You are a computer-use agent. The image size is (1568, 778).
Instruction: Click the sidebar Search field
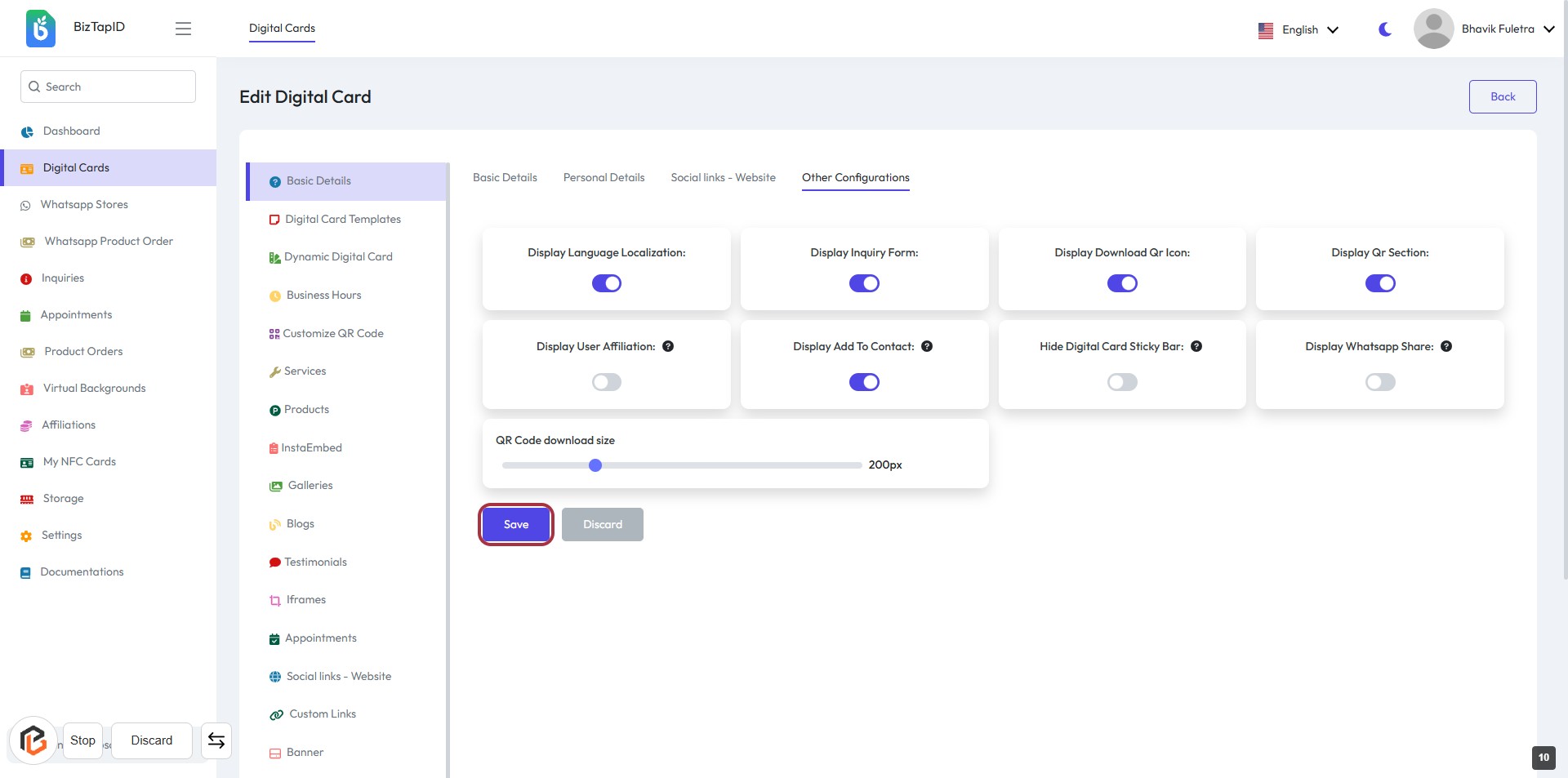point(108,87)
